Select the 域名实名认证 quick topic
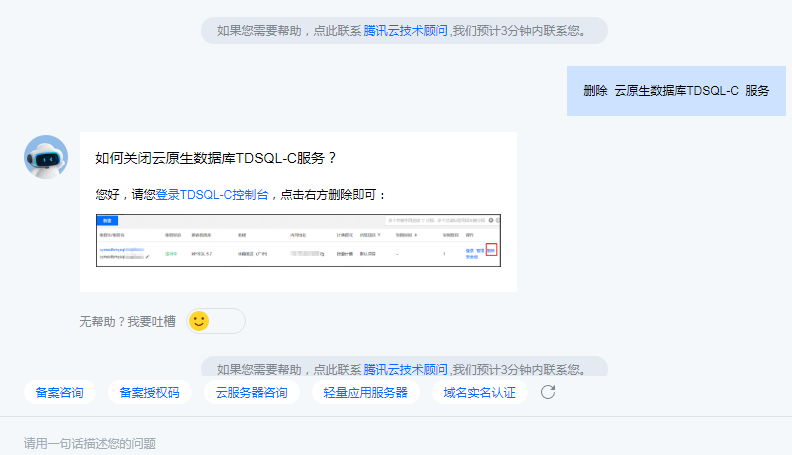 coord(480,392)
